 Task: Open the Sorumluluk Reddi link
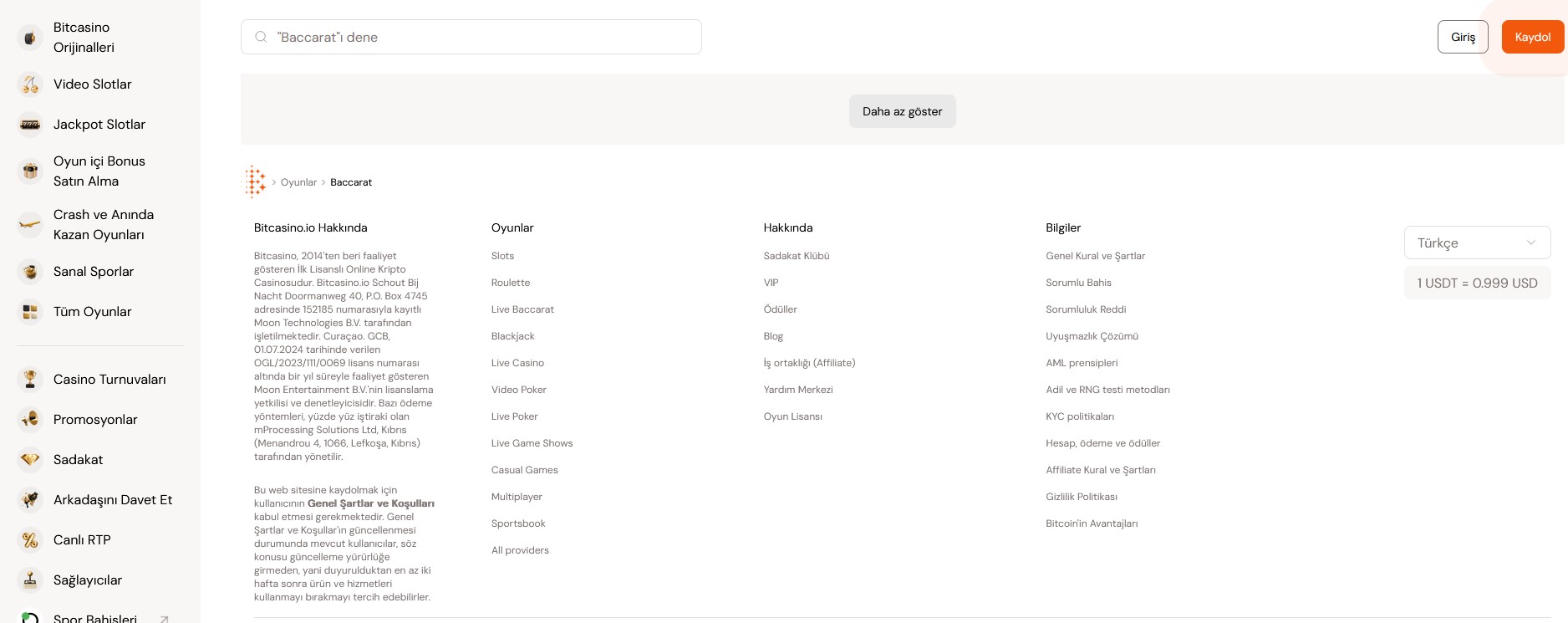click(x=1086, y=309)
